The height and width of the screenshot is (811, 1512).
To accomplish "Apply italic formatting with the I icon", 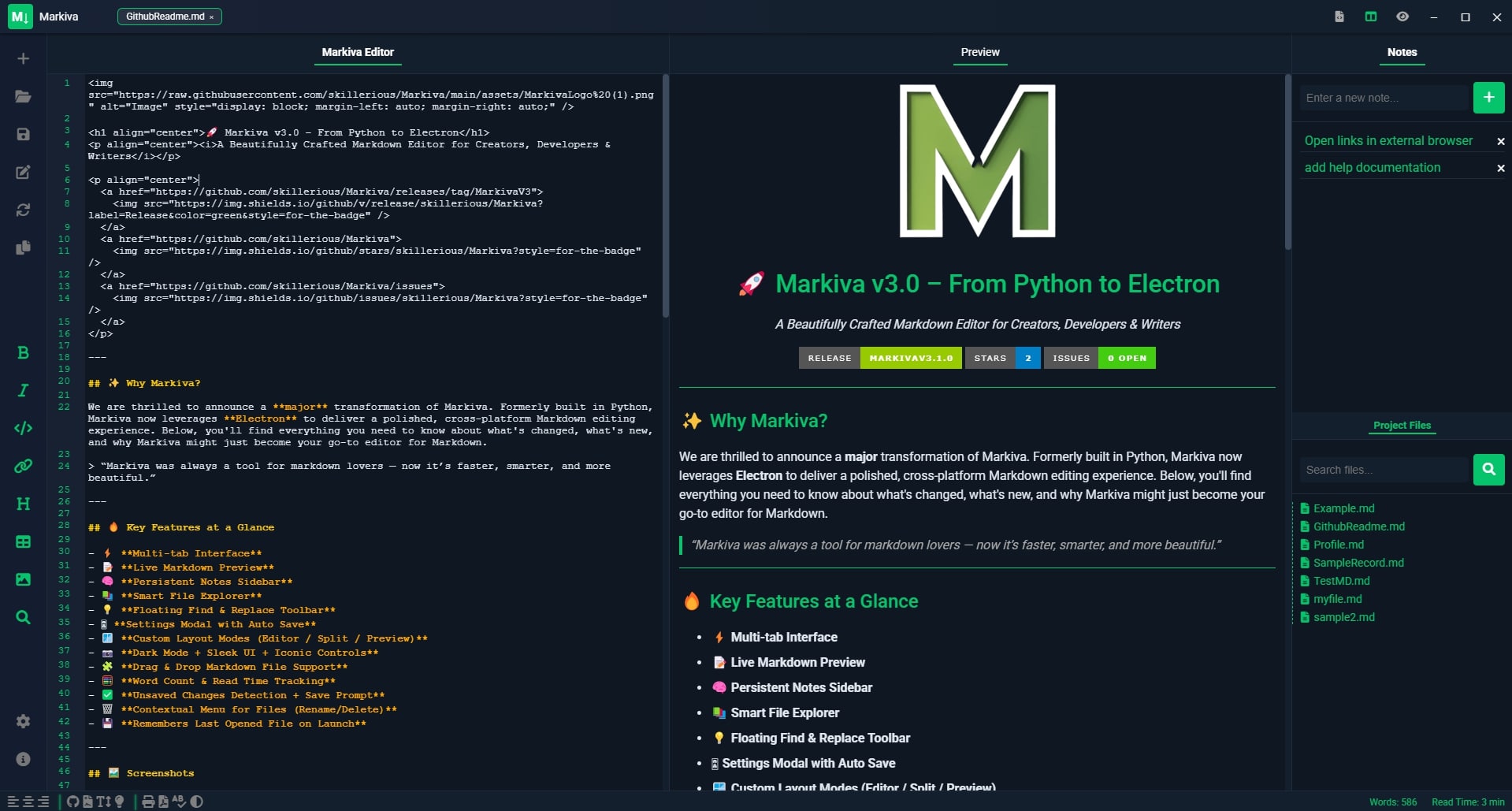I will 23,390.
